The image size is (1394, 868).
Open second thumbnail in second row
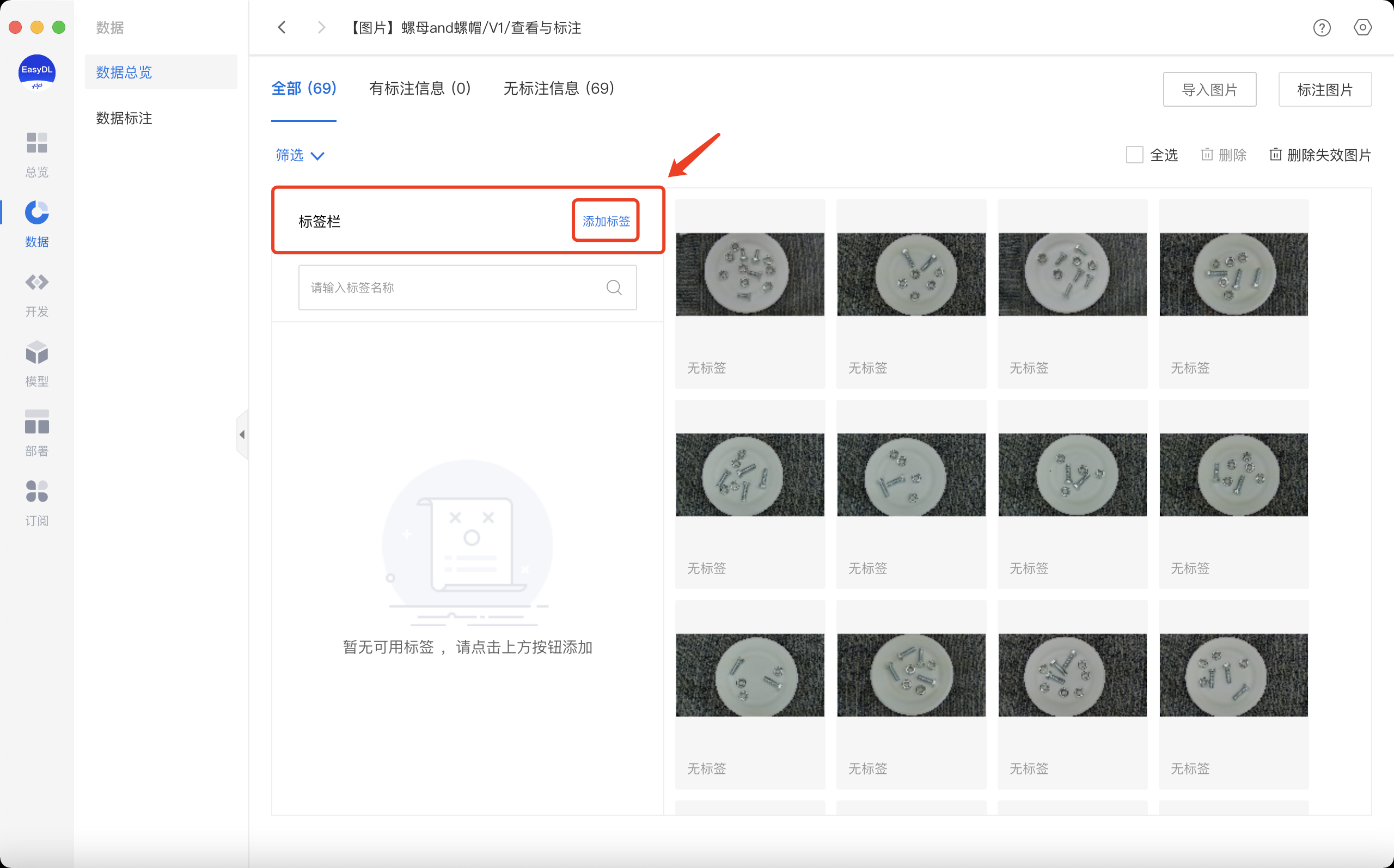(x=911, y=474)
